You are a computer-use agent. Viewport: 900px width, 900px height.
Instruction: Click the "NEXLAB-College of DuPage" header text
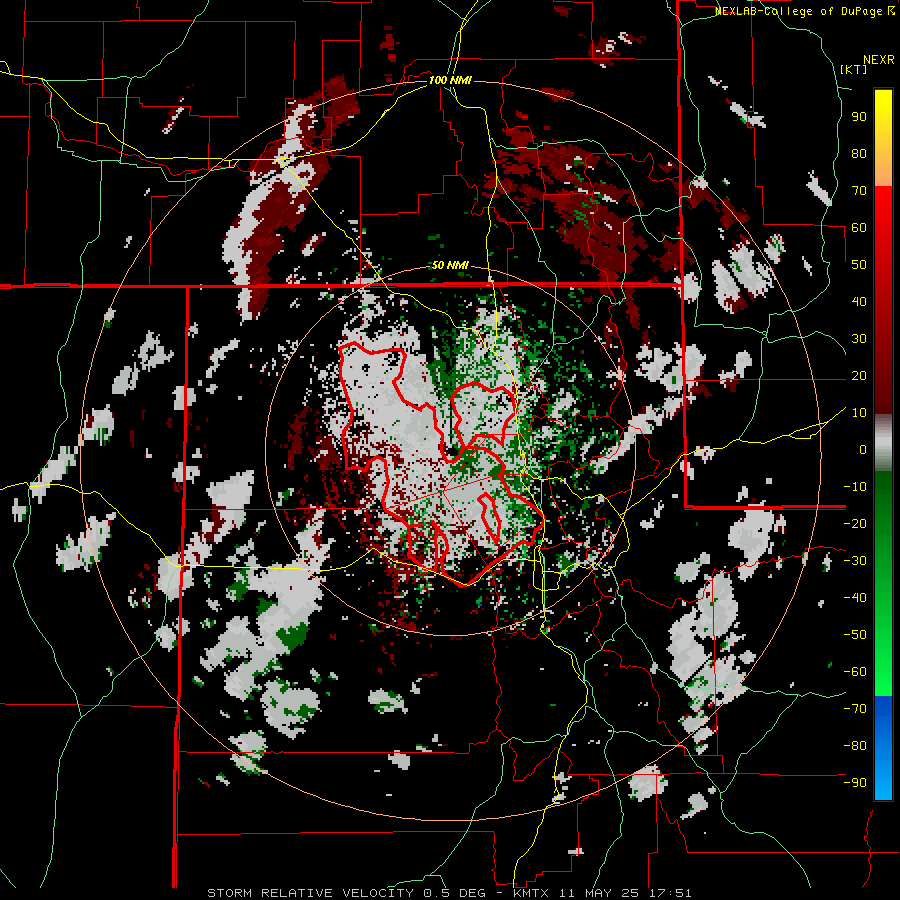click(798, 11)
